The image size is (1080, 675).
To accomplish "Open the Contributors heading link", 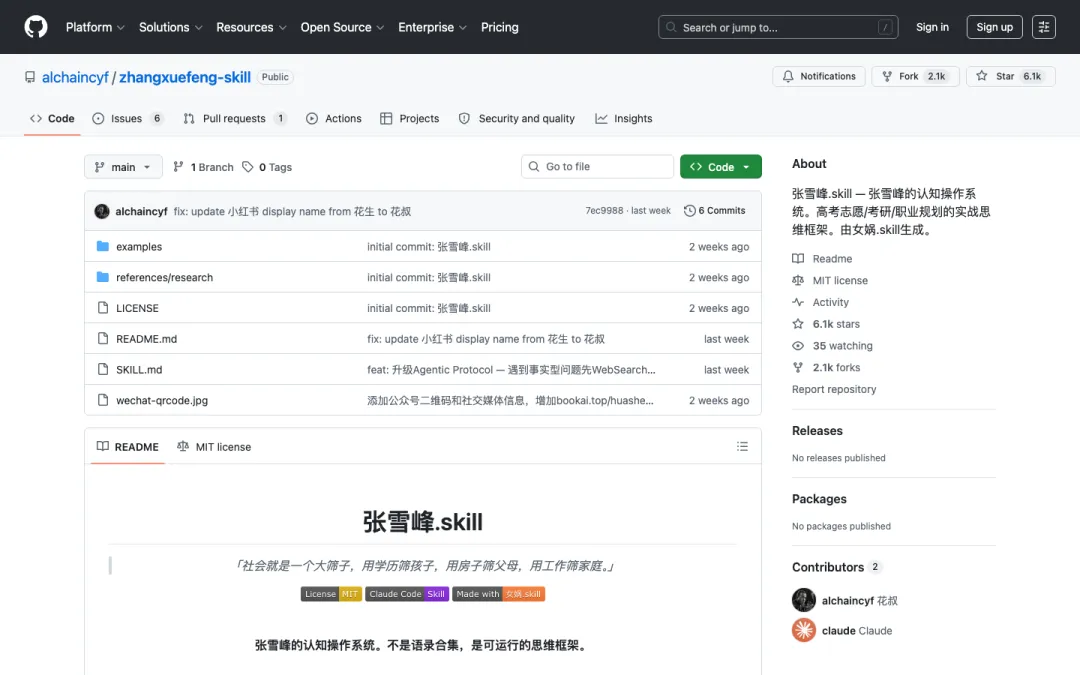I will pyautogui.click(x=836, y=567).
